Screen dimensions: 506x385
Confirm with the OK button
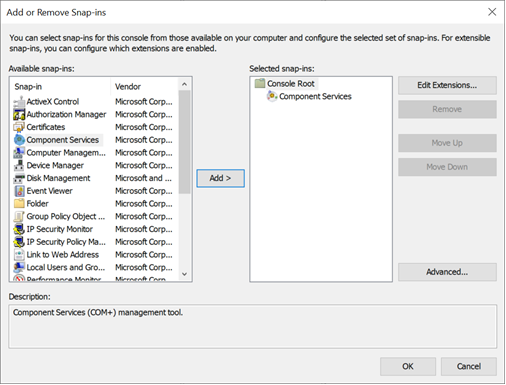pyautogui.click(x=408, y=366)
